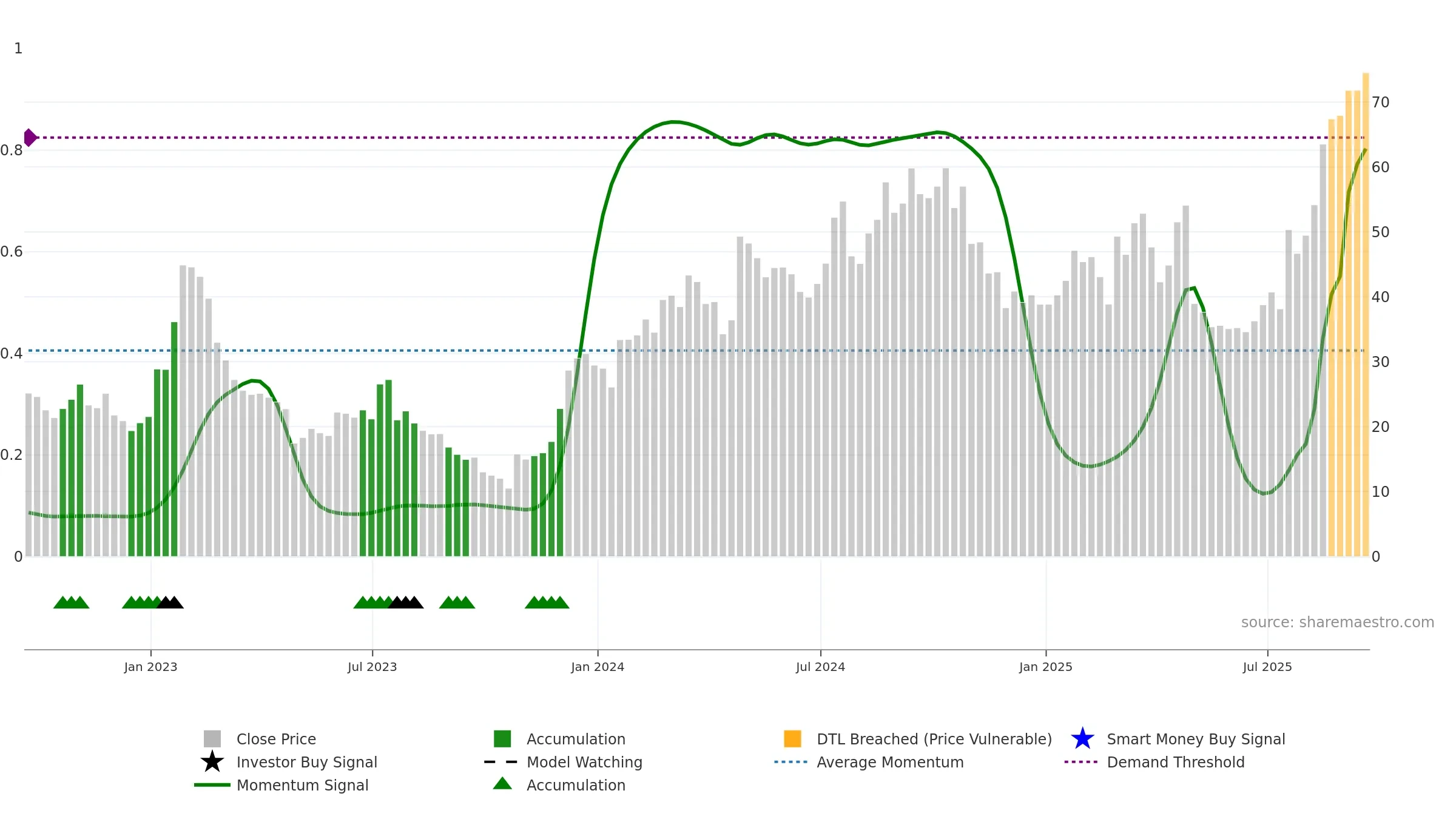1456x819 pixels.
Task: Click the Jan 2023 axis label
Action: click(x=150, y=667)
